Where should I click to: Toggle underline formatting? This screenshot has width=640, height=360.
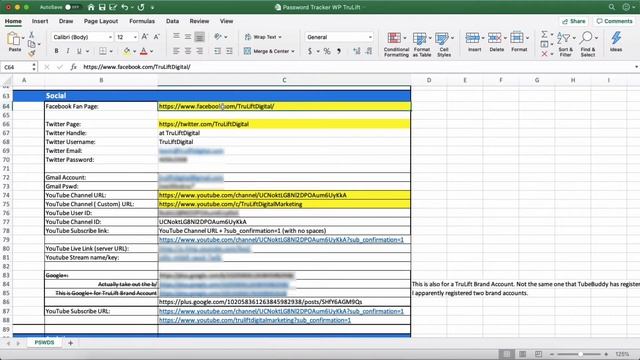click(79, 51)
